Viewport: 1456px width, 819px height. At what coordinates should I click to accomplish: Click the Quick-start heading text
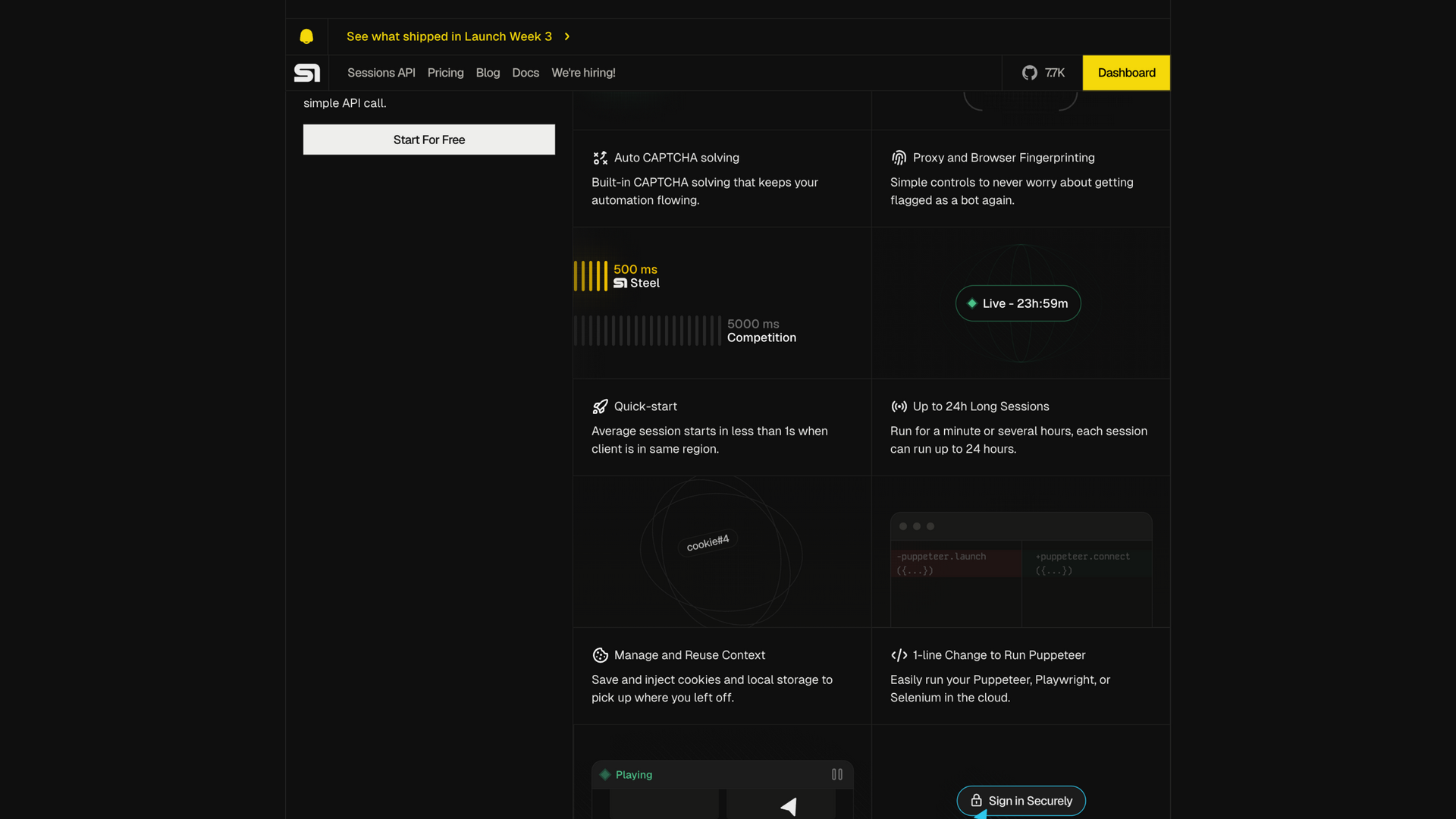[x=645, y=406]
